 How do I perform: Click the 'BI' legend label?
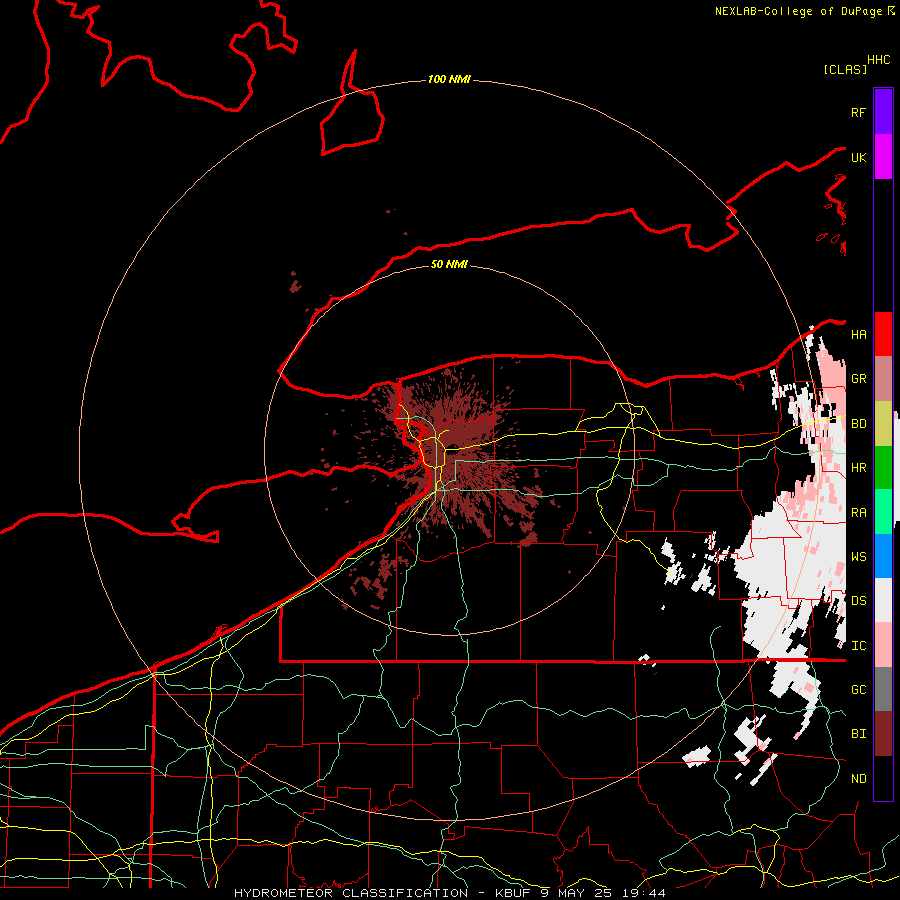coord(859,734)
